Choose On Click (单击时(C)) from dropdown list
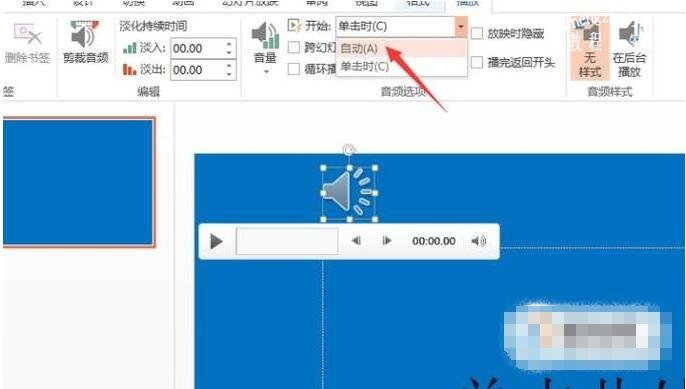Image resolution: width=686 pixels, height=389 pixels. click(x=401, y=67)
